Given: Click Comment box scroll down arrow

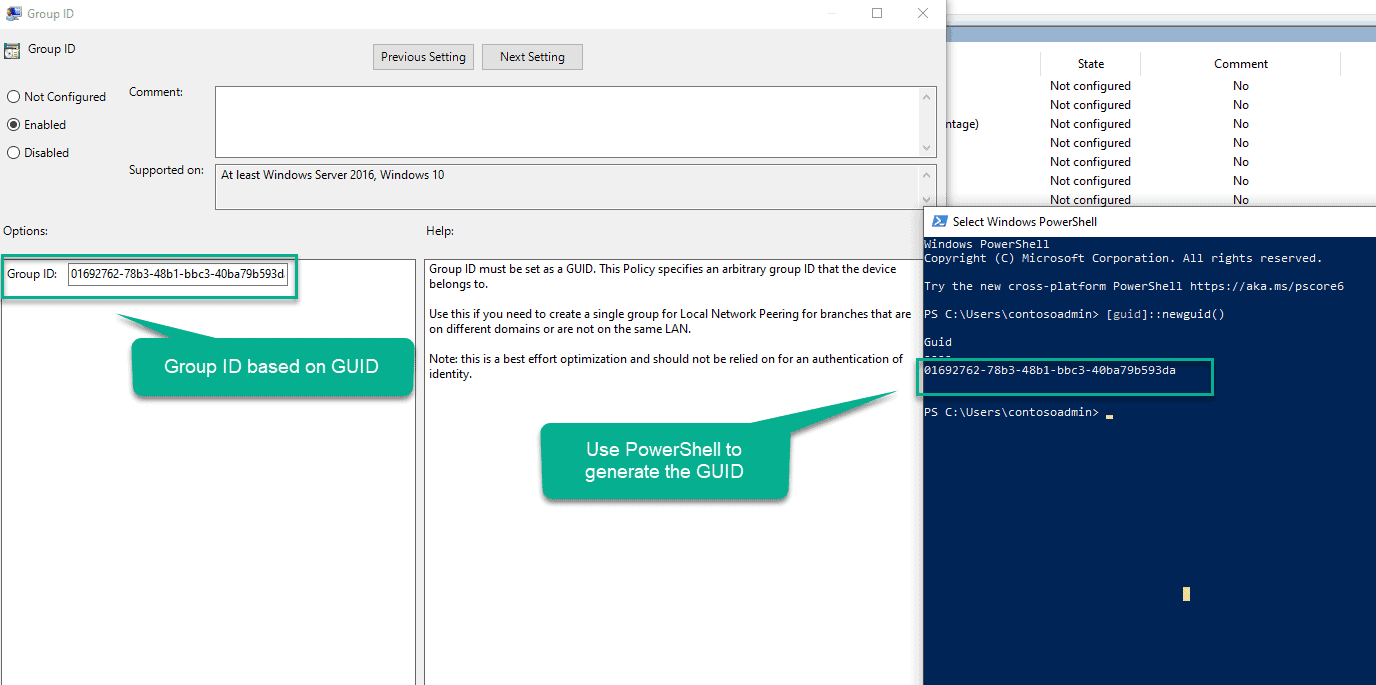Looking at the screenshot, I should pos(928,148).
